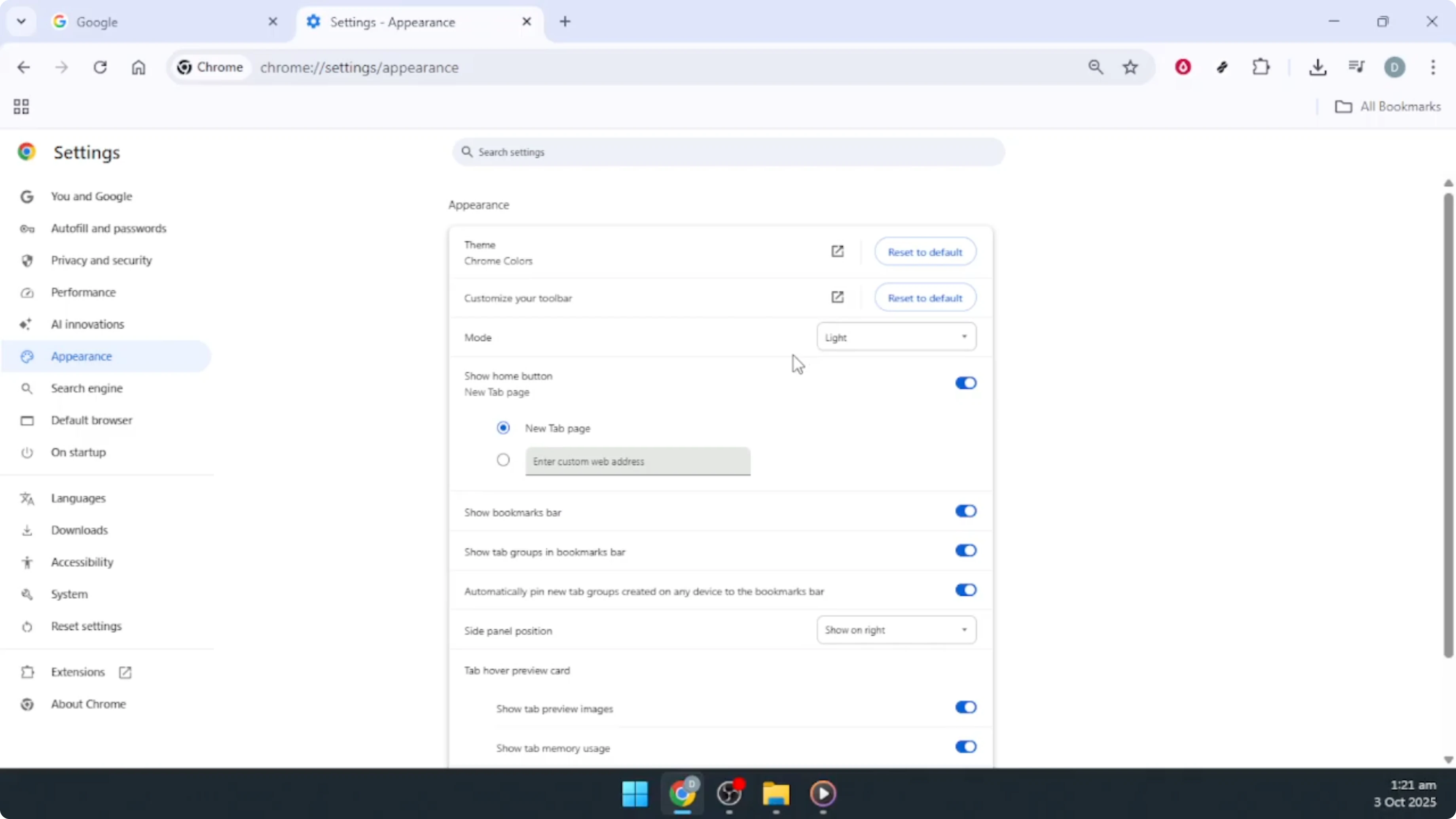Open Chrome's three-dot menu
The image size is (1456, 819).
[1433, 68]
